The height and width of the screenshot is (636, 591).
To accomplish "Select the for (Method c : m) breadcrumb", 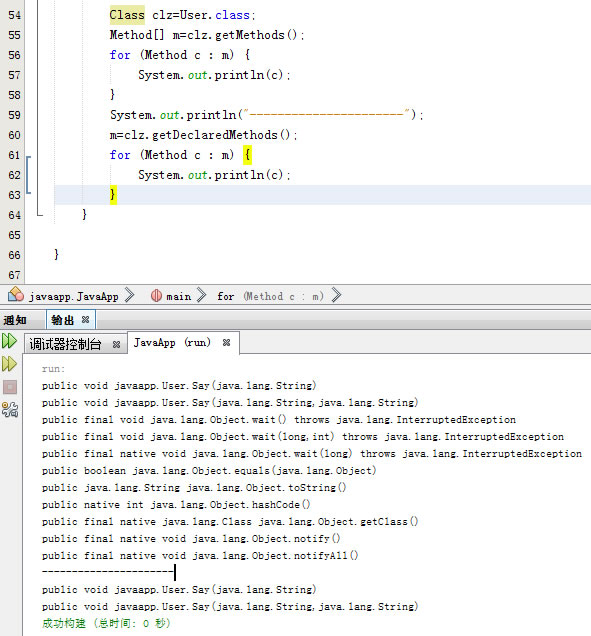I will point(271,297).
